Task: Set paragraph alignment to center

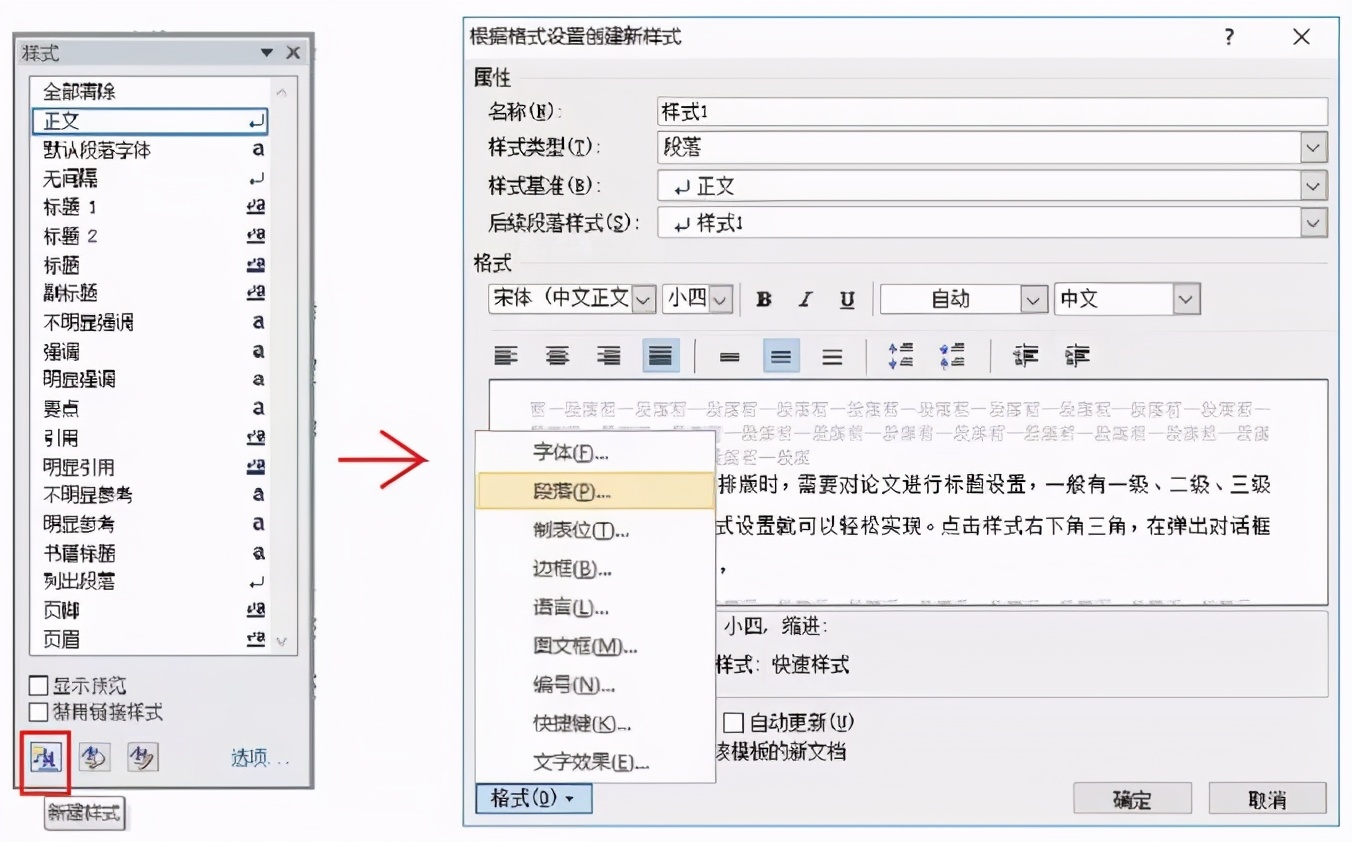Action: tap(557, 356)
